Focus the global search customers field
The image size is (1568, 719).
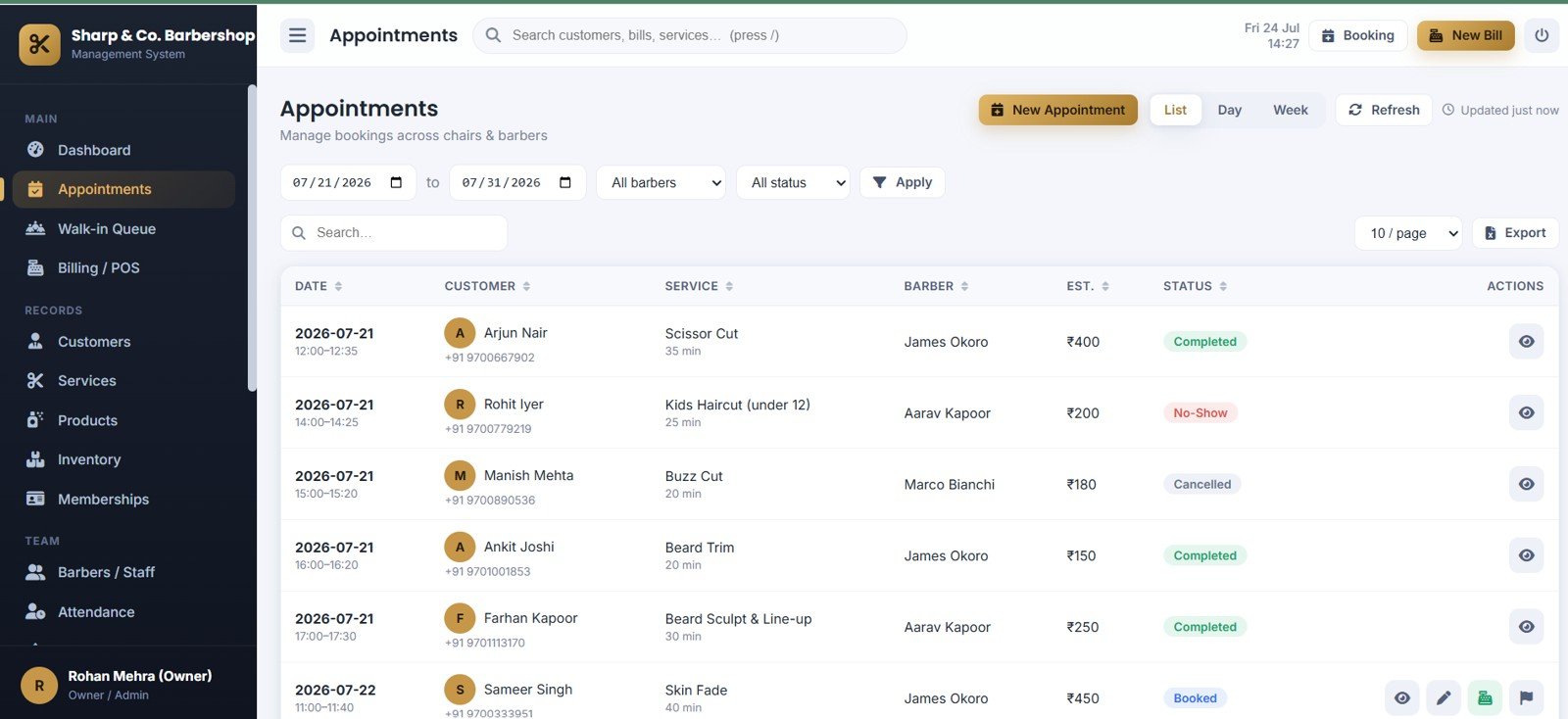tap(690, 35)
